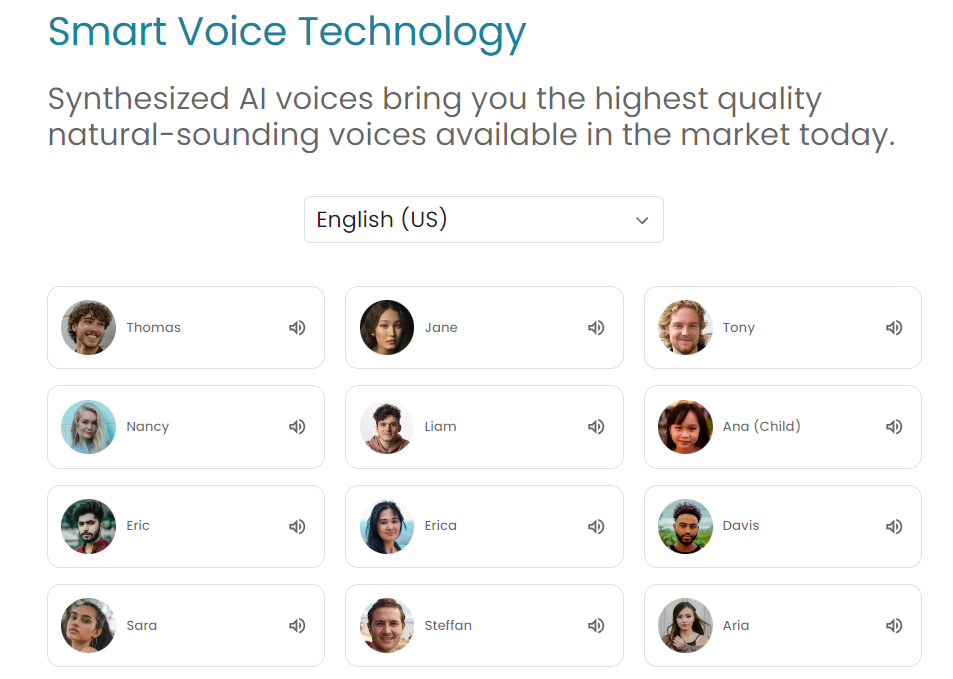Select Thomas avatar thumbnail
The width and height of the screenshot is (953, 679).
pyautogui.click(x=88, y=327)
